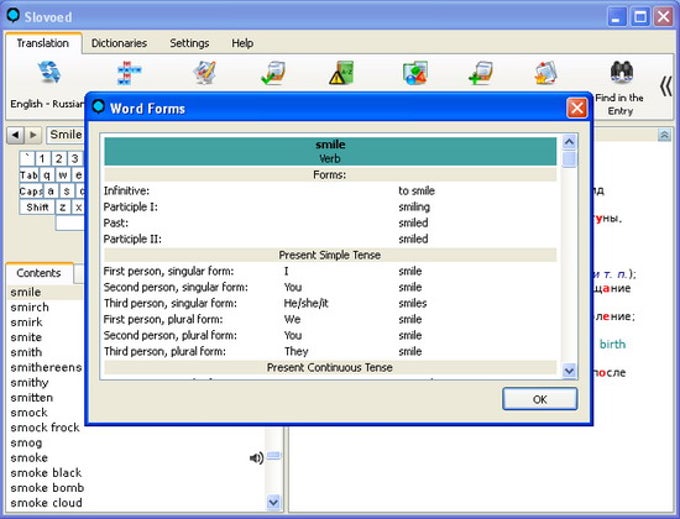Go back with the left arrow button
The width and height of the screenshot is (680, 519).
coord(15,135)
